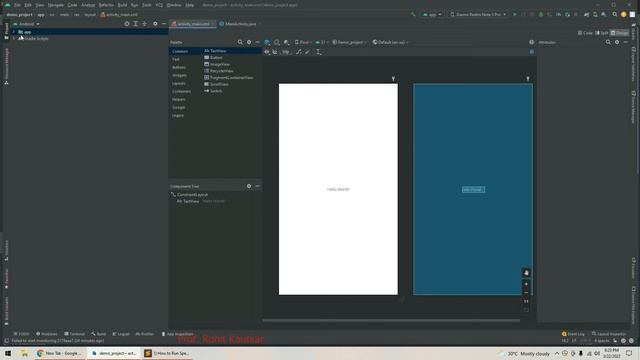The image size is (640, 360).
Task: Open Android project view dropdown
Action: click(26, 24)
